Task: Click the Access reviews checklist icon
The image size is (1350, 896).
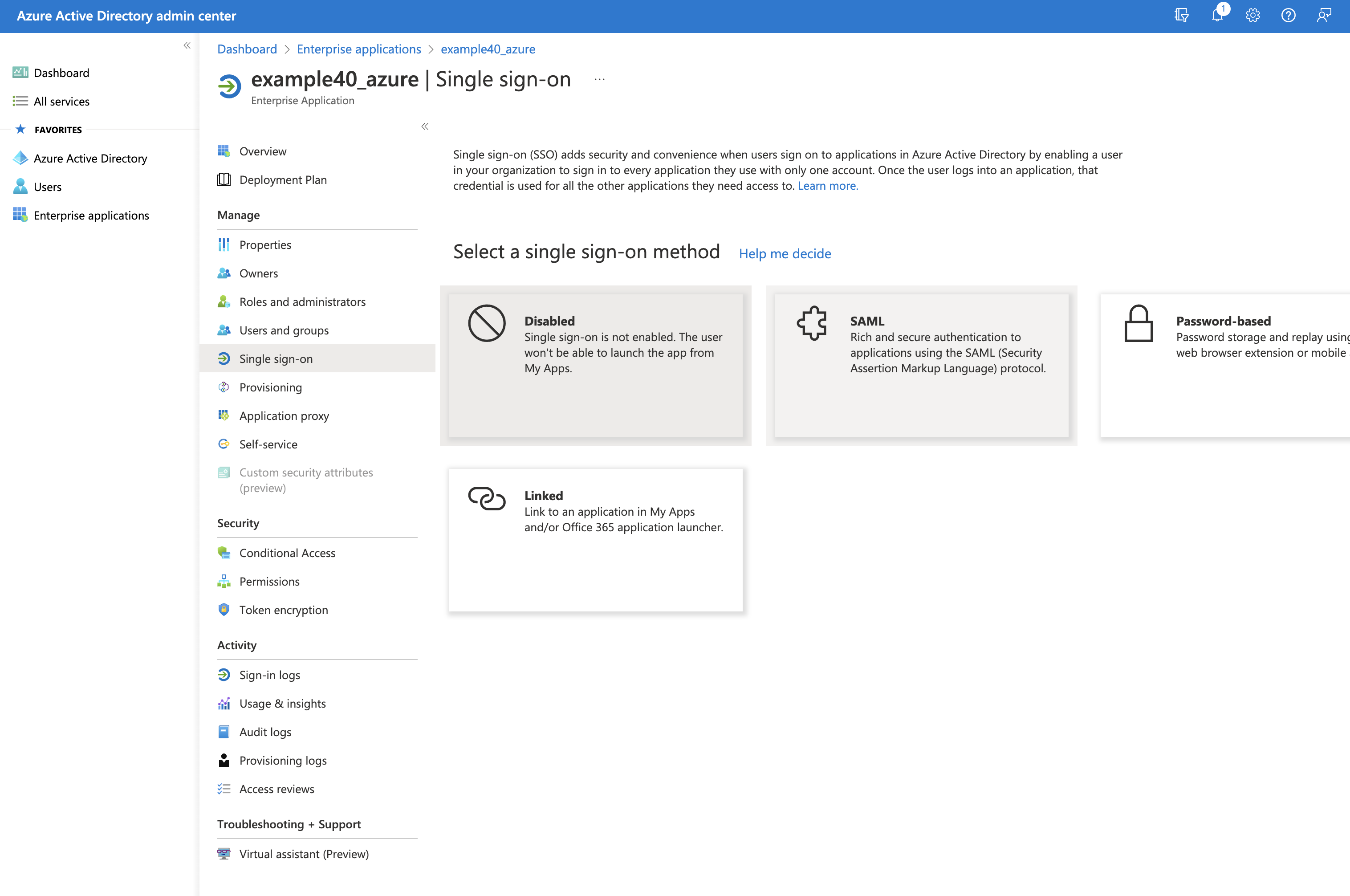Action: (x=224, y=789)
